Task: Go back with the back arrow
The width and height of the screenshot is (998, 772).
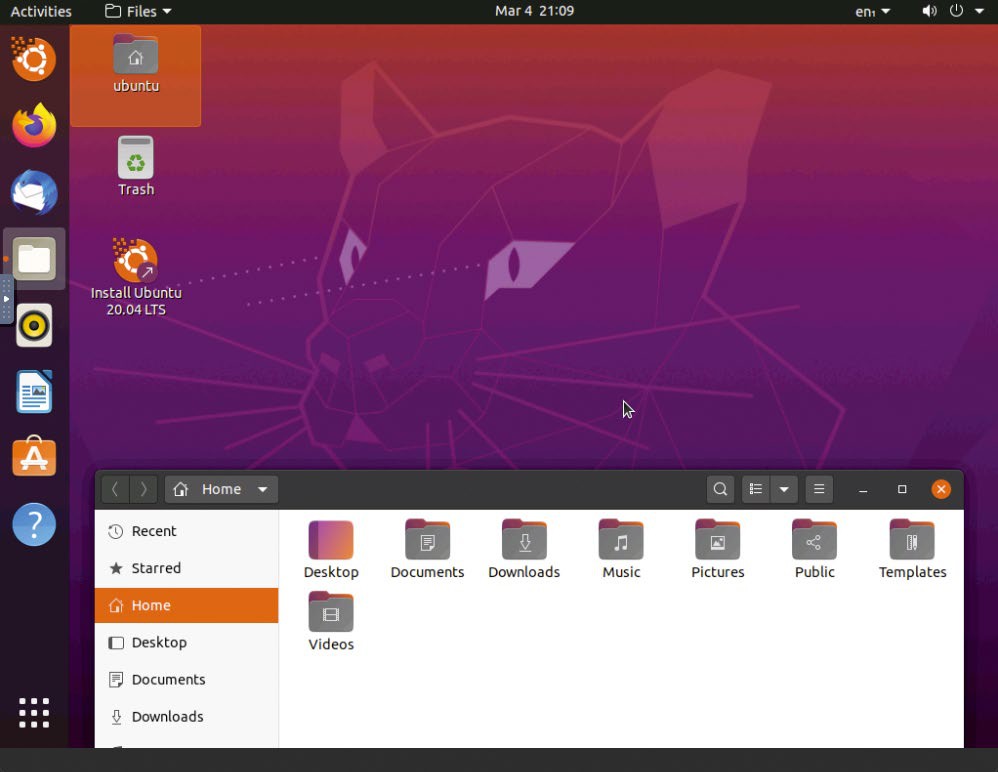Action: [x=115, y=489]
